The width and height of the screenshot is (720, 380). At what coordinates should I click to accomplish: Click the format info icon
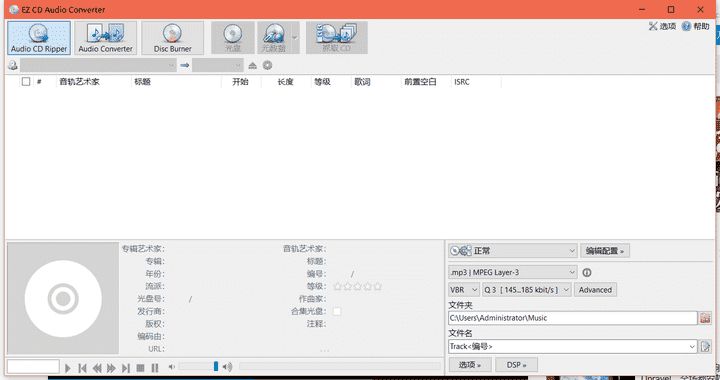tap(587, 272)
